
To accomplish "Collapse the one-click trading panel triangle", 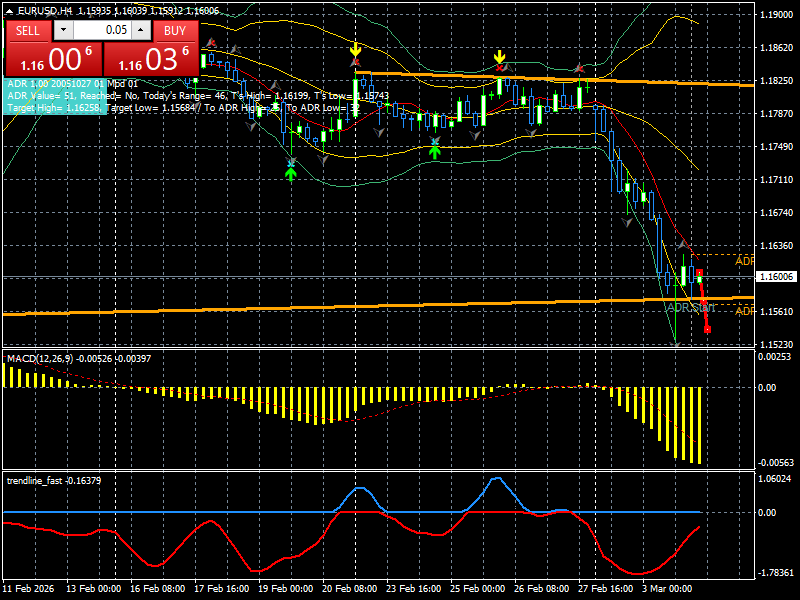I will point(9,11).
